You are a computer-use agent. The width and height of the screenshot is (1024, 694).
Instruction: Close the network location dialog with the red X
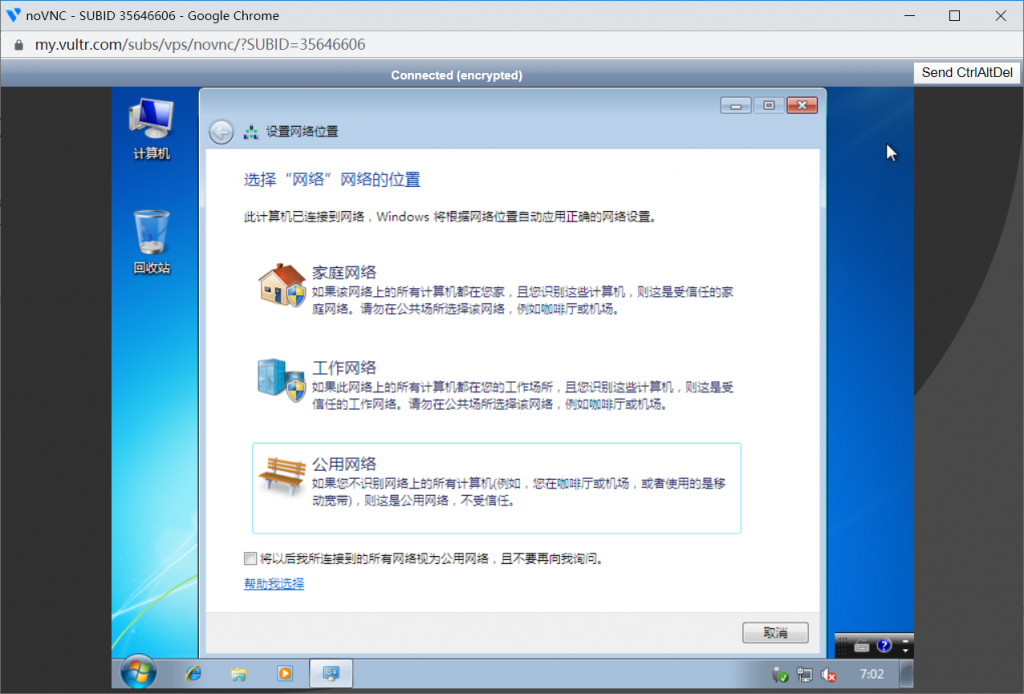coord(802,105)
